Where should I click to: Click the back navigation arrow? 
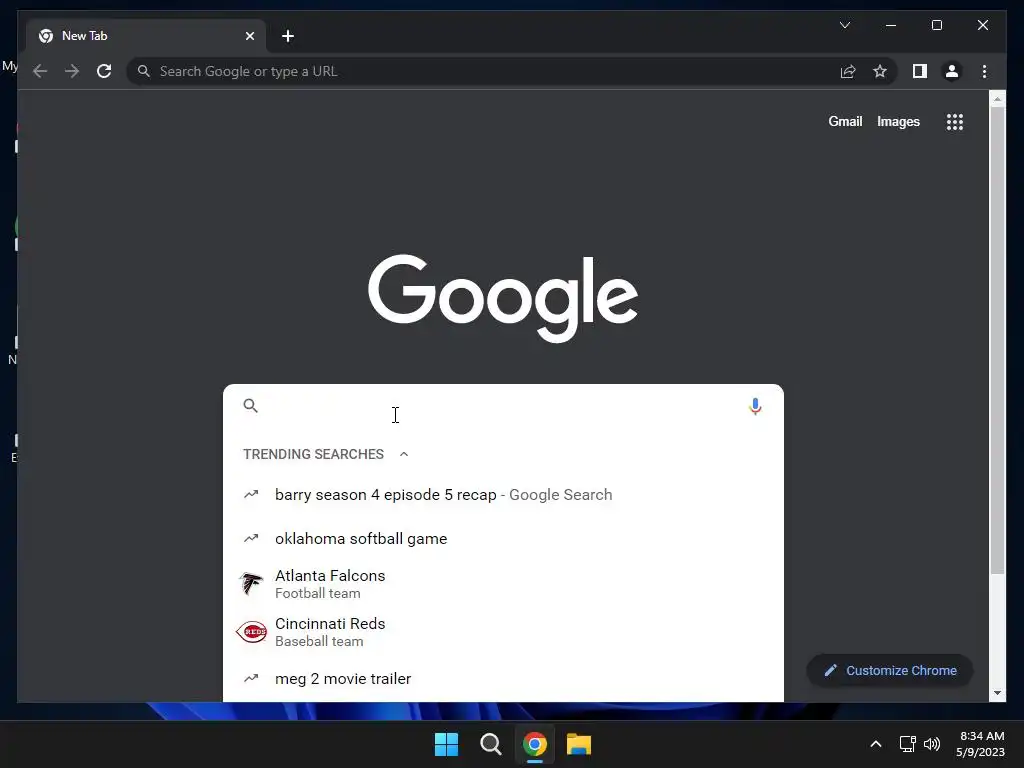[x=40, y=71]
